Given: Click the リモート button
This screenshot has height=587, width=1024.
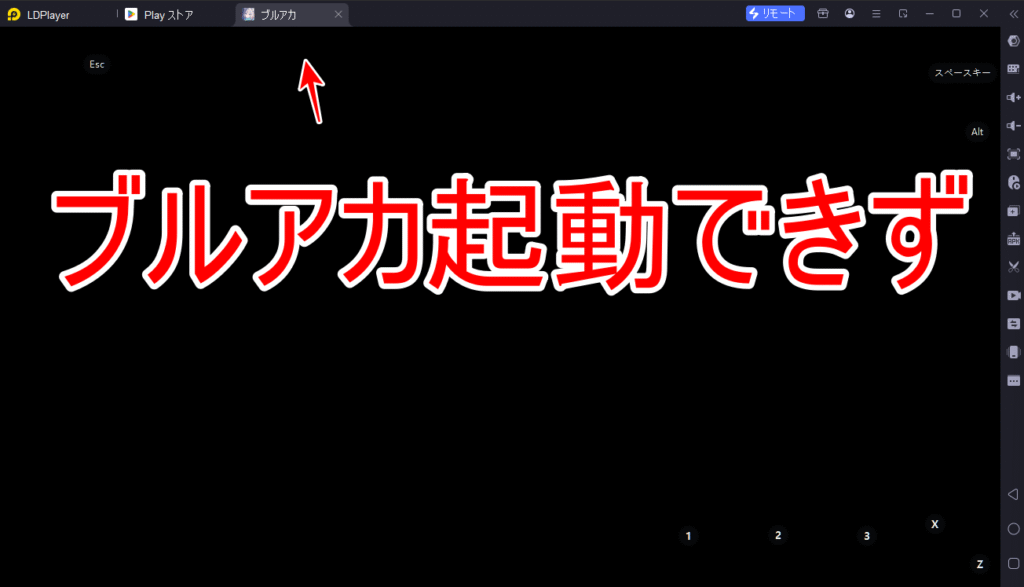Looking at the screenshot, I should [775, 13].
